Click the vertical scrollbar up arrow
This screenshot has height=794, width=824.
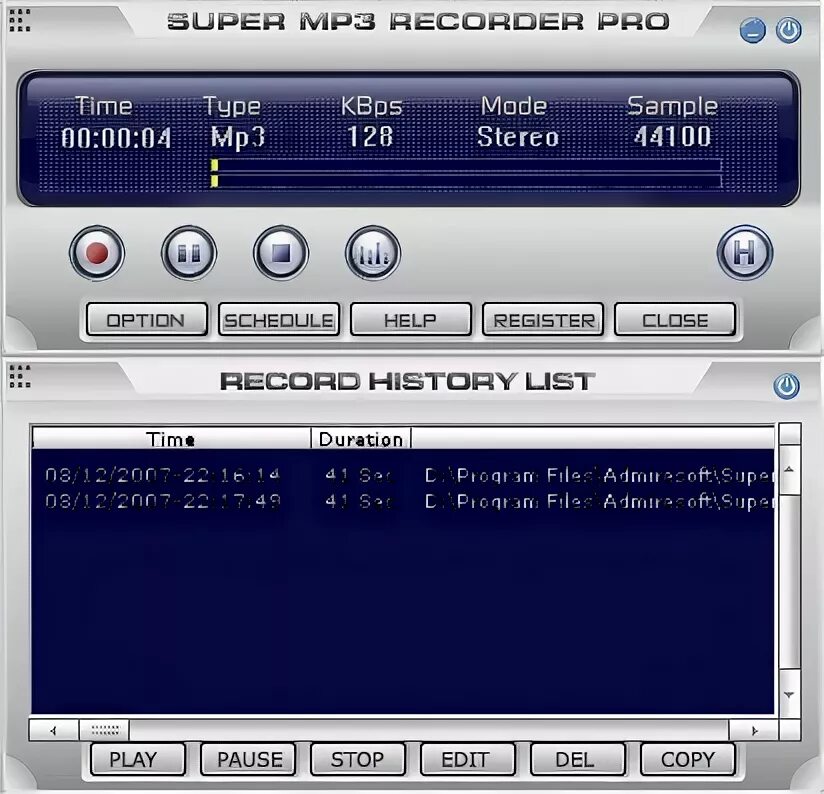[789, 469]
